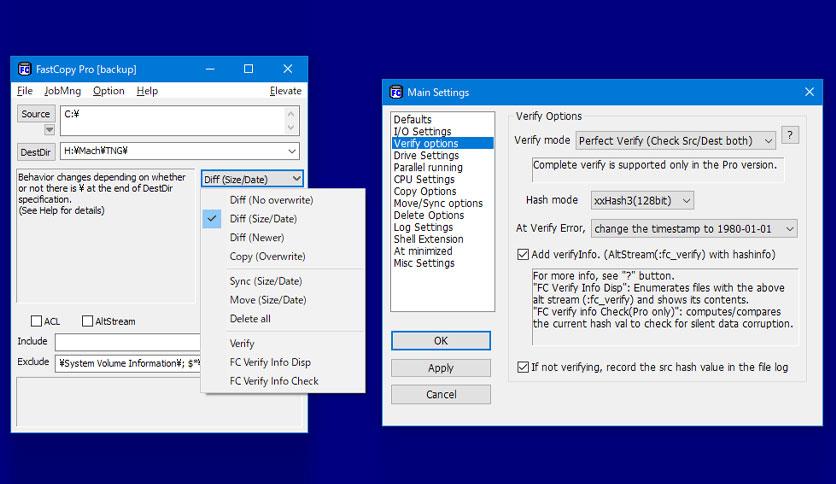Uncheck the Add verifyInfo option
The width and height of the screenshot is (836, 484).
pyautogui.click(x=523, y=255)
